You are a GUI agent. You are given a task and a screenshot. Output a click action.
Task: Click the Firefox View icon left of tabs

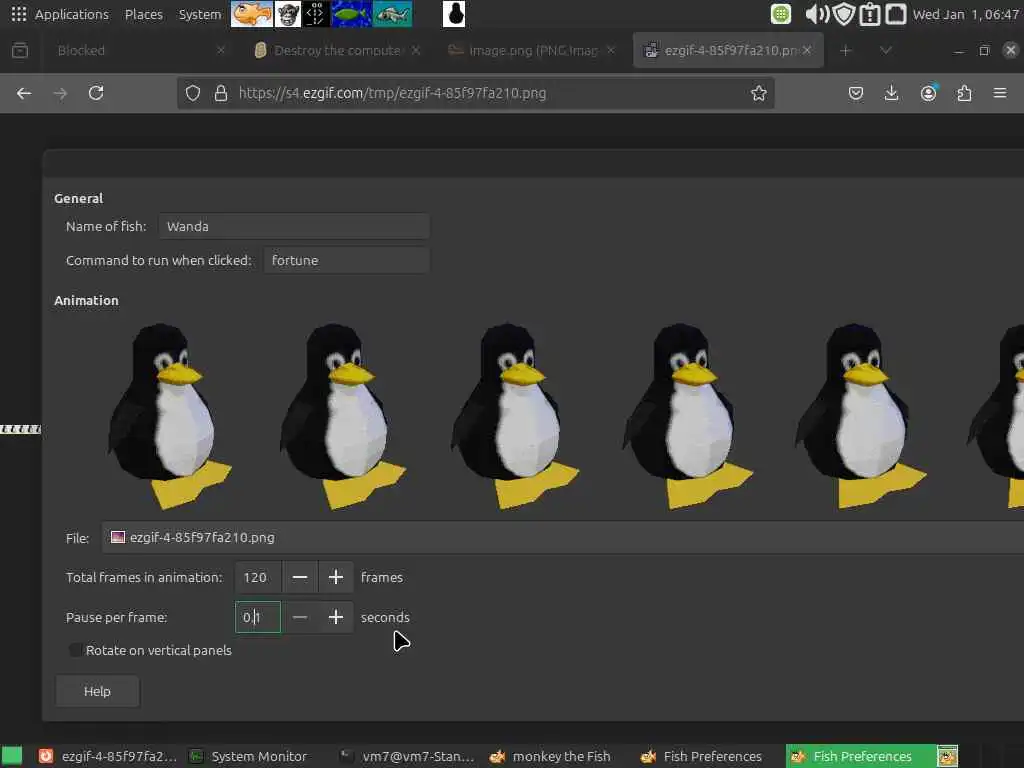[20, 50]
